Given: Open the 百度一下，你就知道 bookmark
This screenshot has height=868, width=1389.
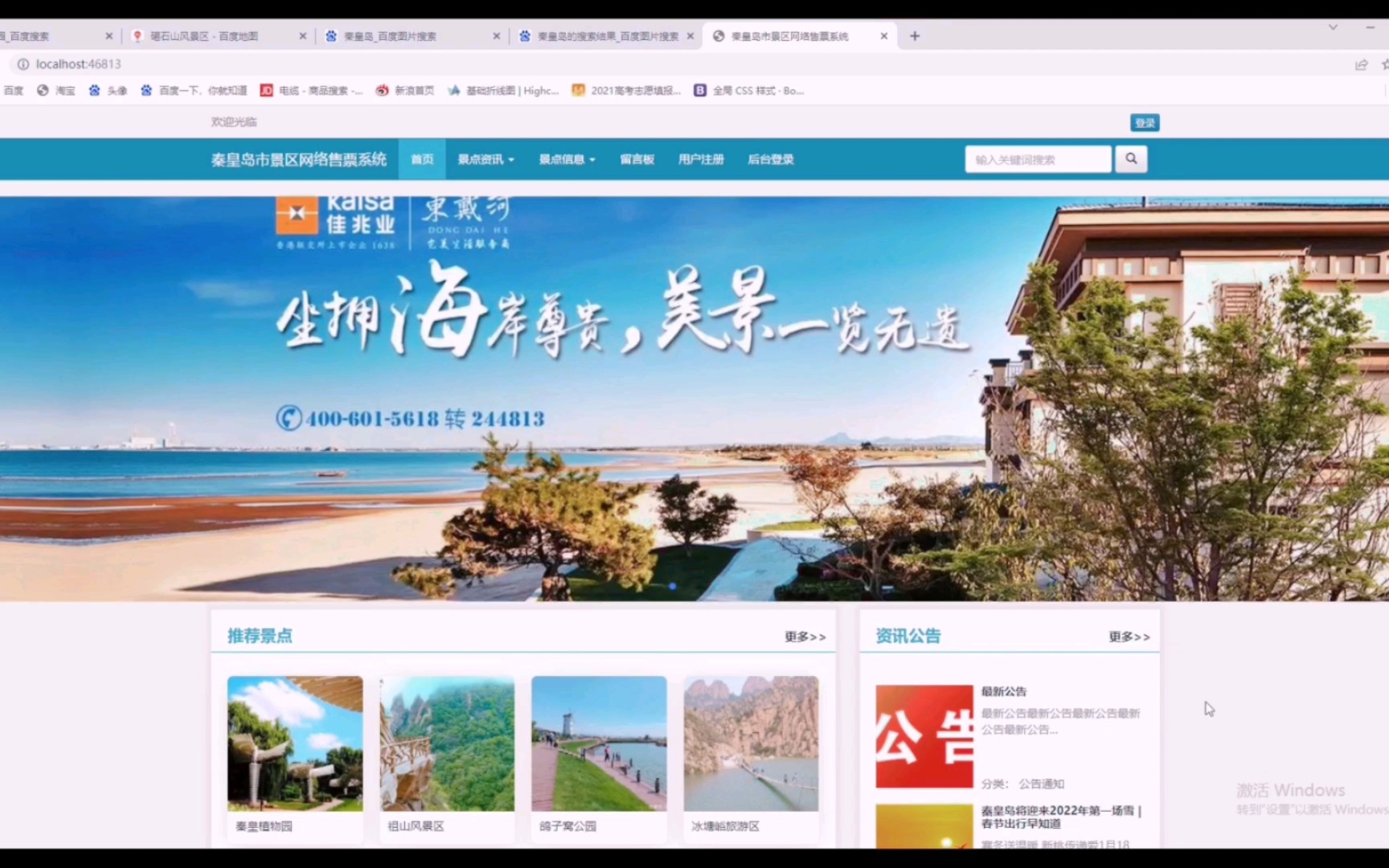Looking at the screenshot, I should (194, 91).
